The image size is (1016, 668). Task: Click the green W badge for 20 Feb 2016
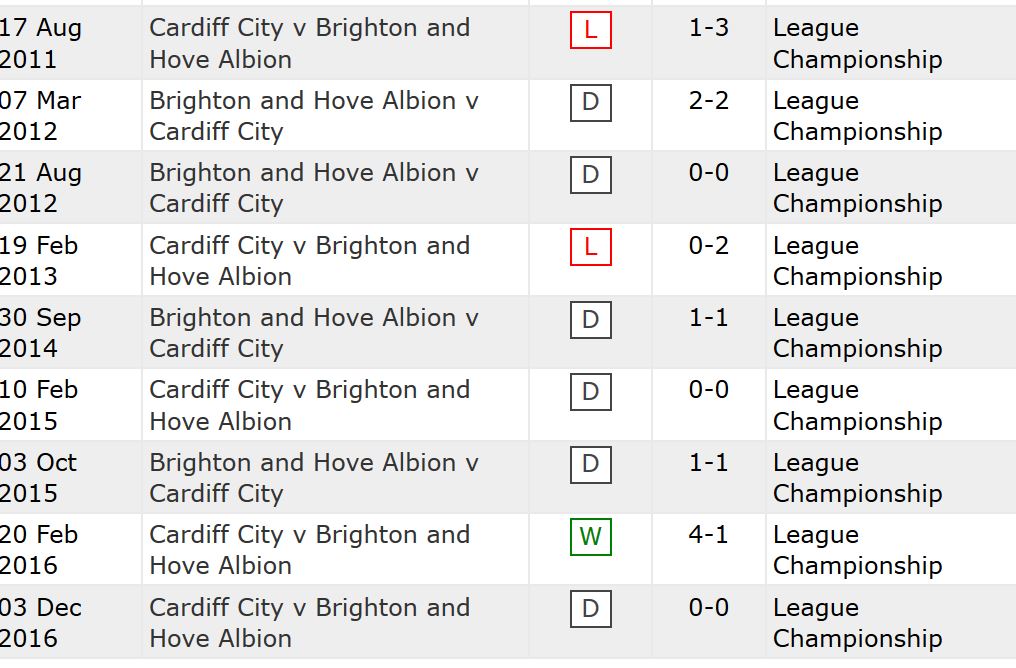590,536
